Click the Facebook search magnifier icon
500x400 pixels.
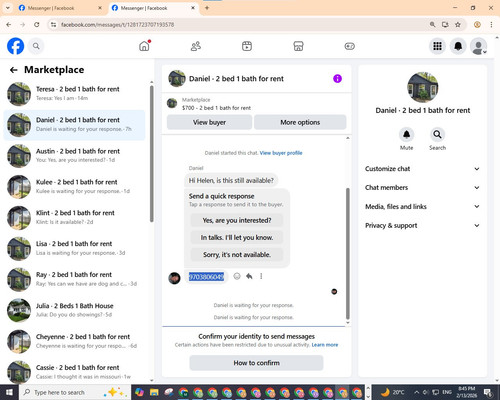pyautogui.click(x=36, y=46)
